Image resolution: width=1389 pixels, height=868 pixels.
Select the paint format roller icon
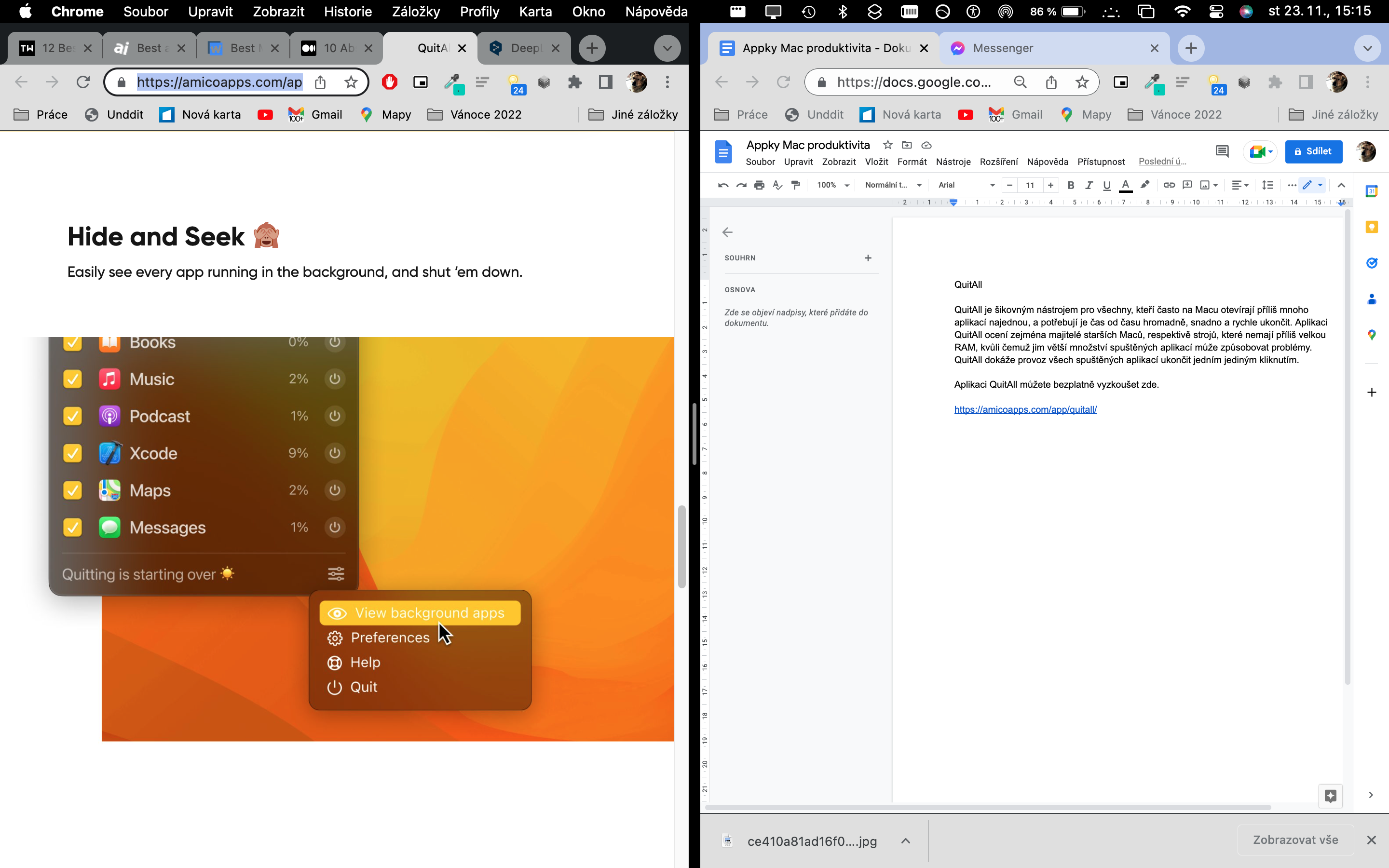click(796, 185)
